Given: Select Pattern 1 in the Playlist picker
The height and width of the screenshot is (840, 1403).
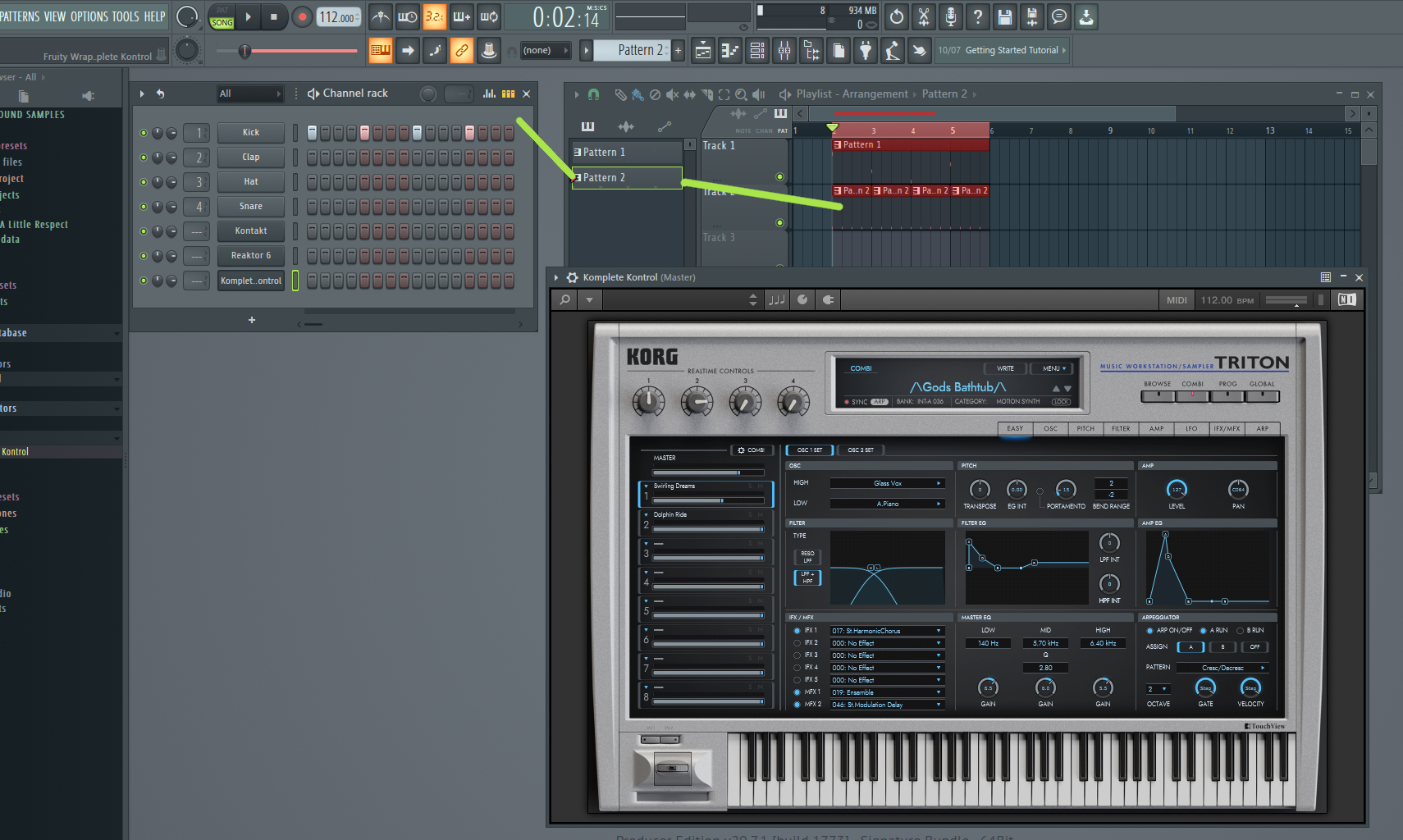Looking at the screenshot, I should tap(627, 153).
